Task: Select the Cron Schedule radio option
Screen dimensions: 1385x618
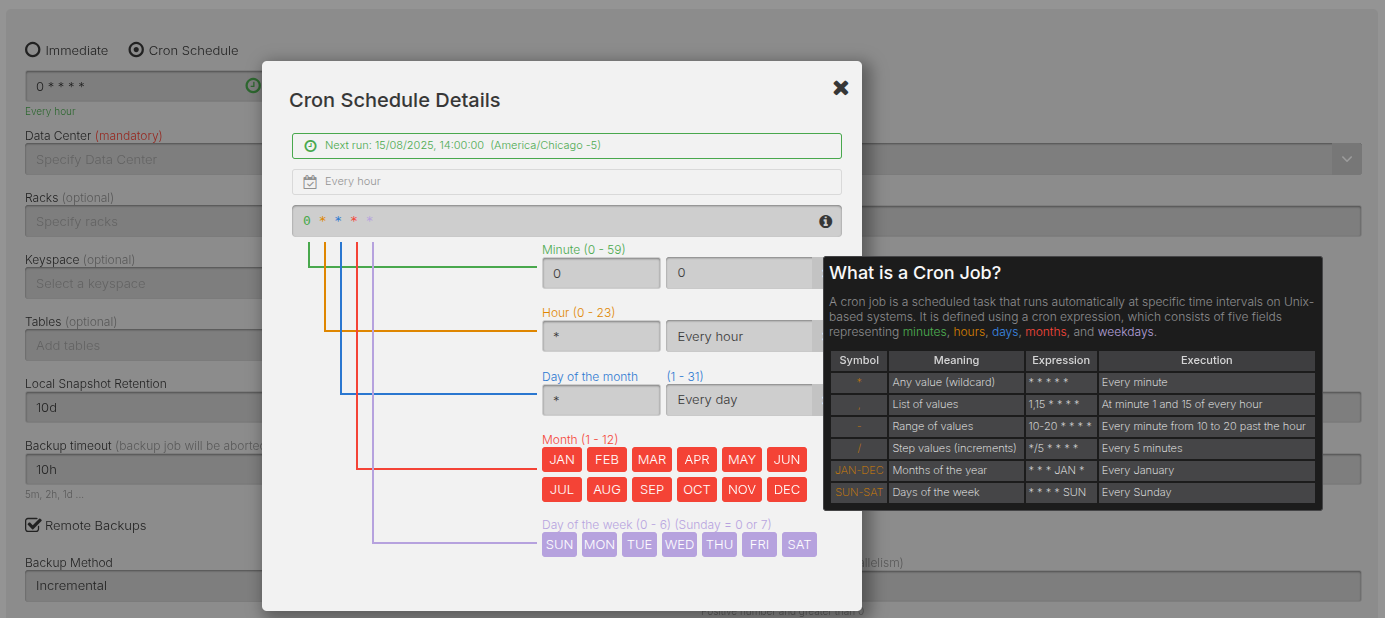Action: (x=137, y=50)
